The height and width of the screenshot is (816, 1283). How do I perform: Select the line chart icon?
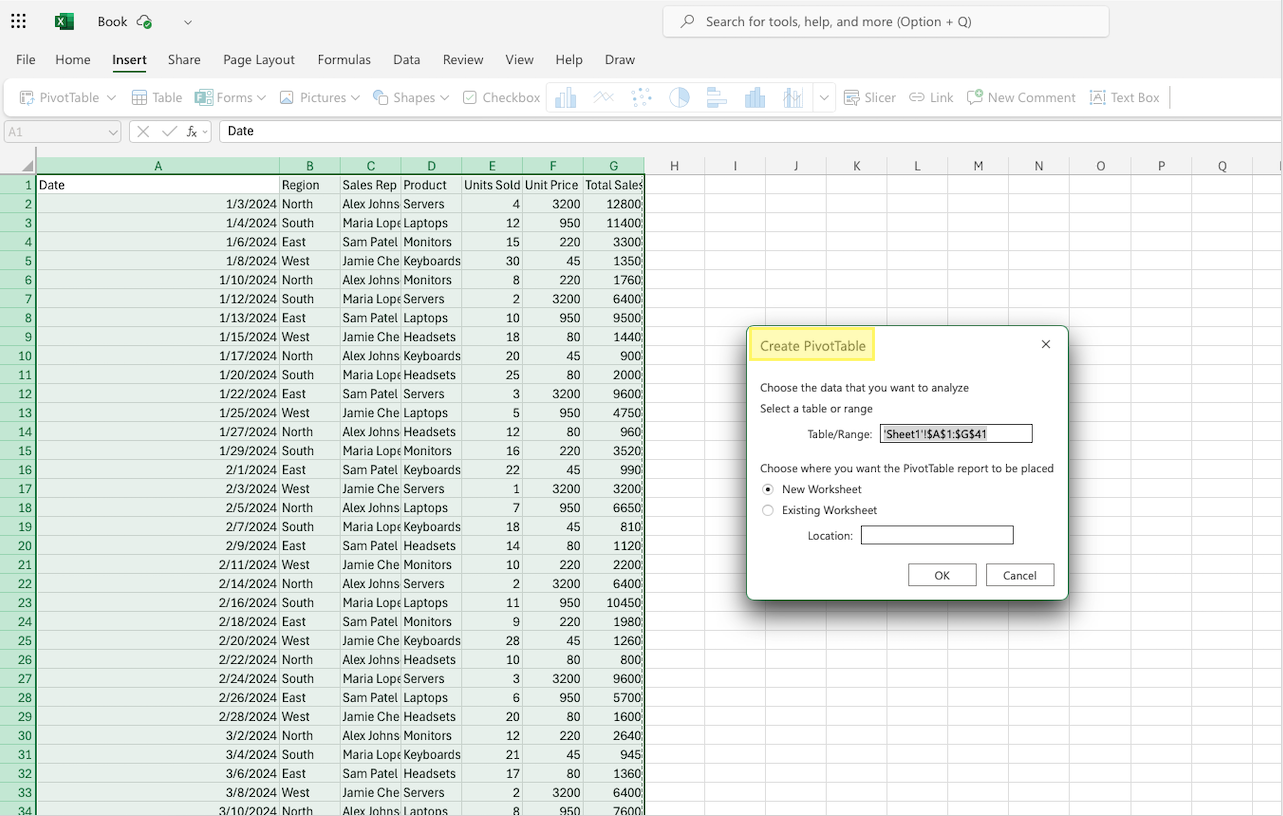click(603, 97)
